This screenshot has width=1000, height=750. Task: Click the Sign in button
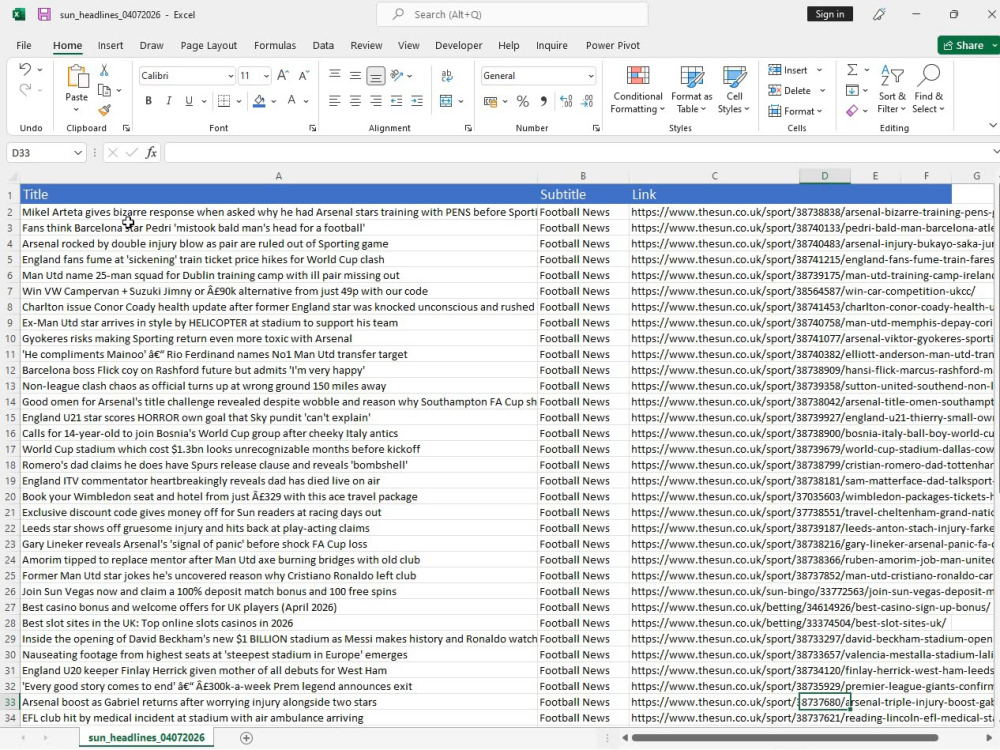click(x=829, y=14)
